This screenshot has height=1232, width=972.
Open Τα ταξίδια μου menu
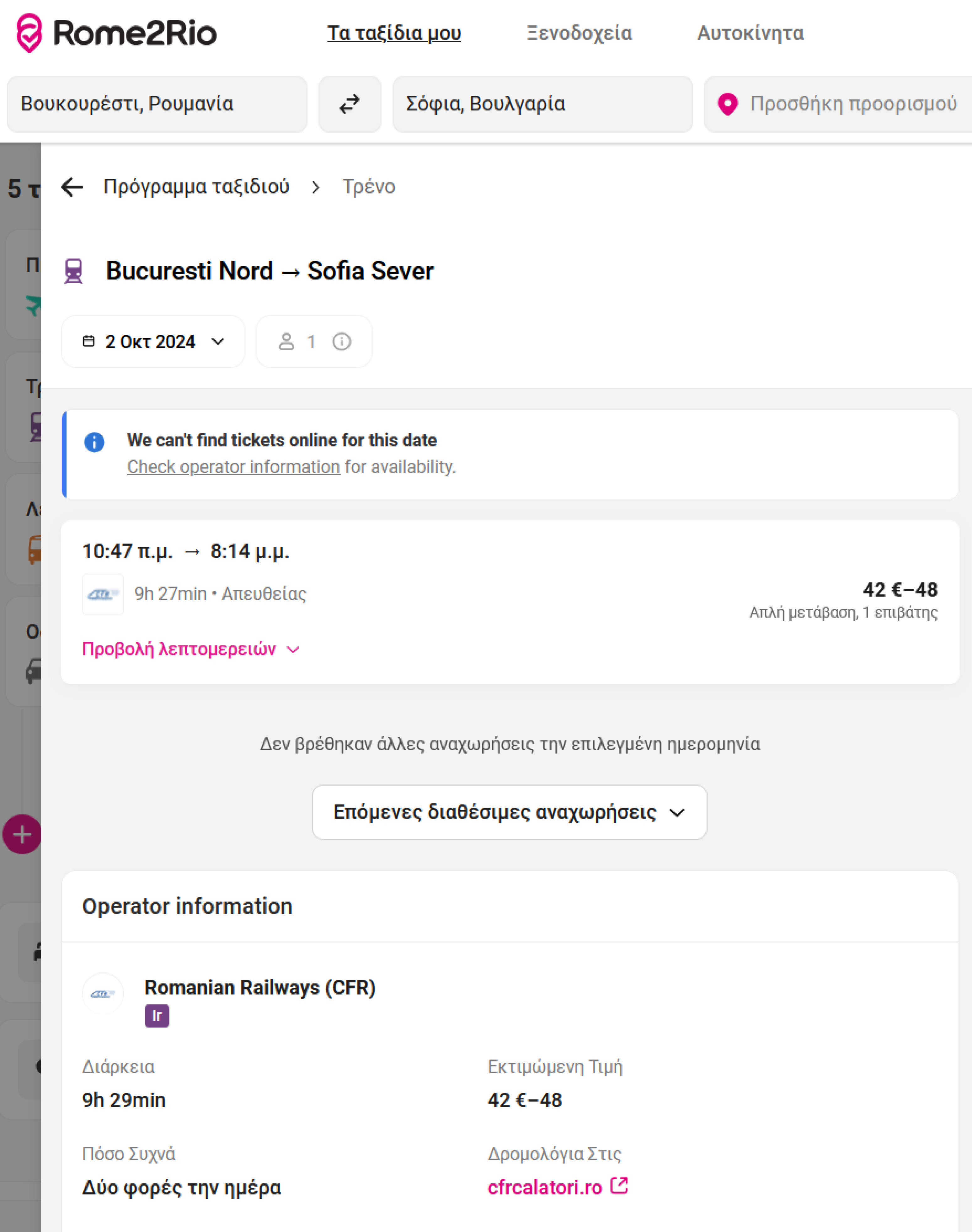point(394,33)
